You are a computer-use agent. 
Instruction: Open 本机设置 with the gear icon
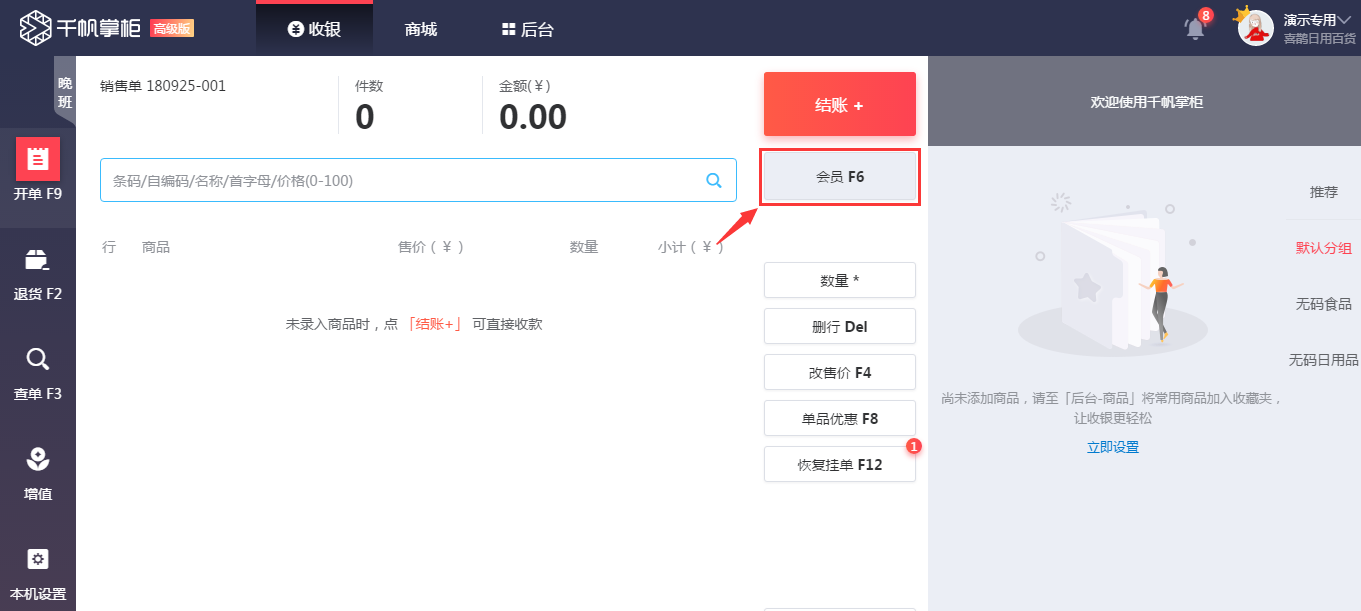38,560
